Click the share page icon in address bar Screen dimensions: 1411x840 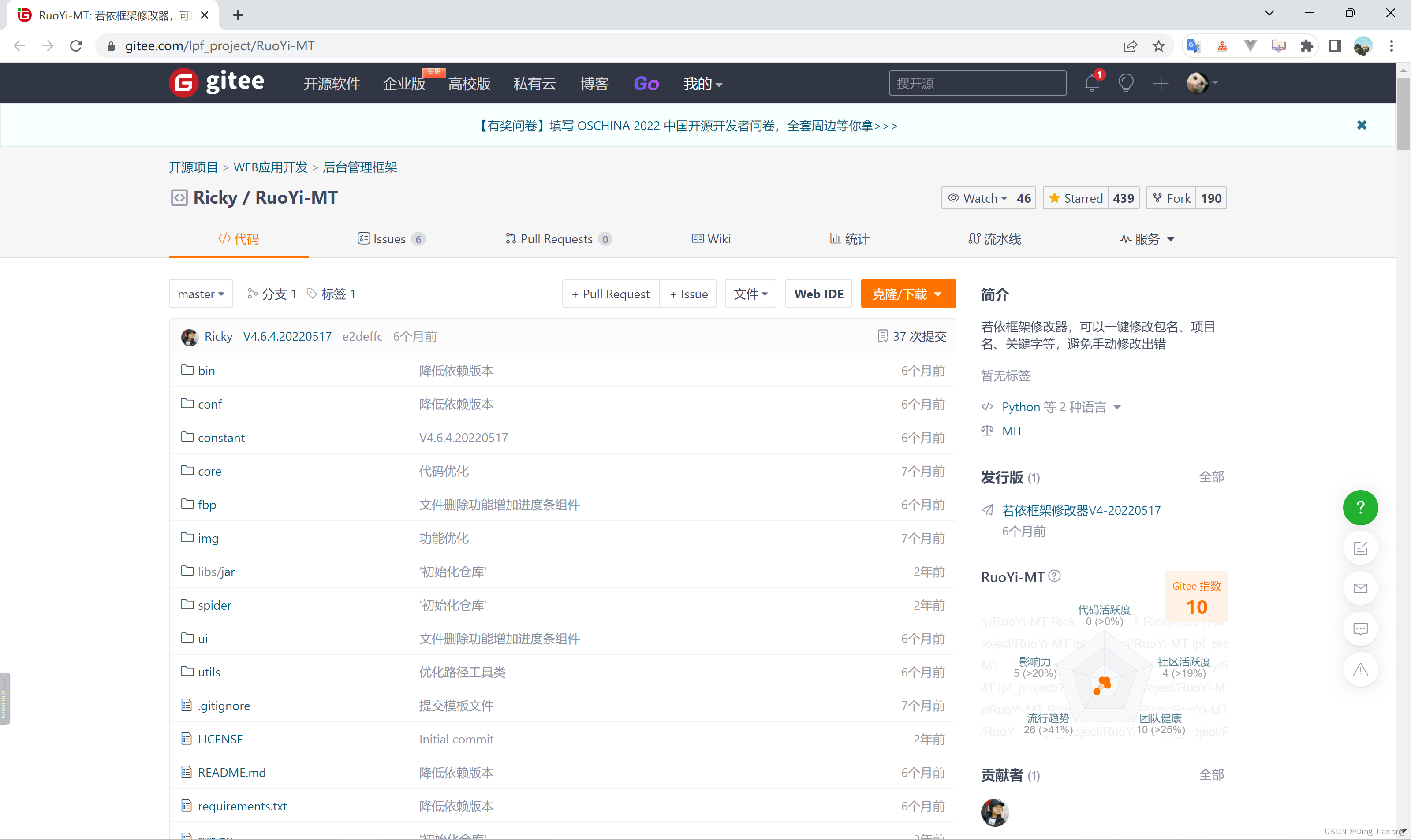pyautogui.click(x=1130, y=46)
